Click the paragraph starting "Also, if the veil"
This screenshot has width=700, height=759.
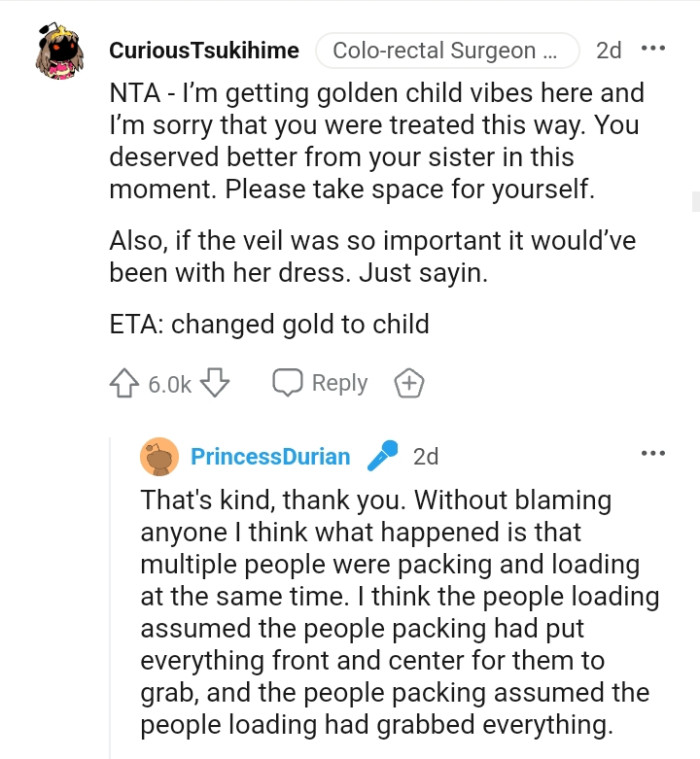(372, 257)
